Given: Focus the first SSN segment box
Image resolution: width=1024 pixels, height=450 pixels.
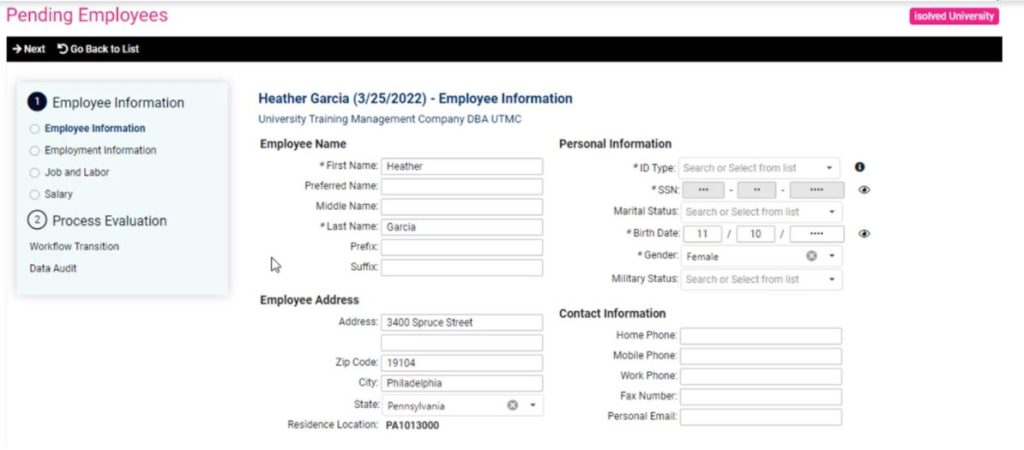Looking at the screenshot, I should click(703, 190).
